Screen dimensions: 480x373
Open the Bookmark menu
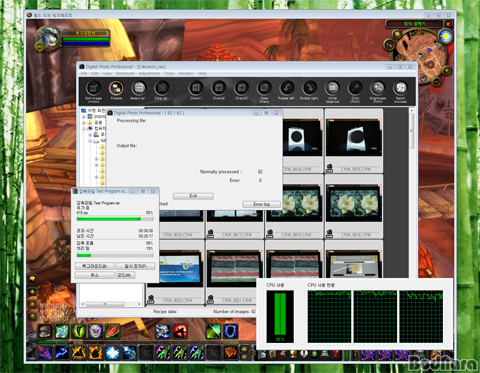(125, 73)
